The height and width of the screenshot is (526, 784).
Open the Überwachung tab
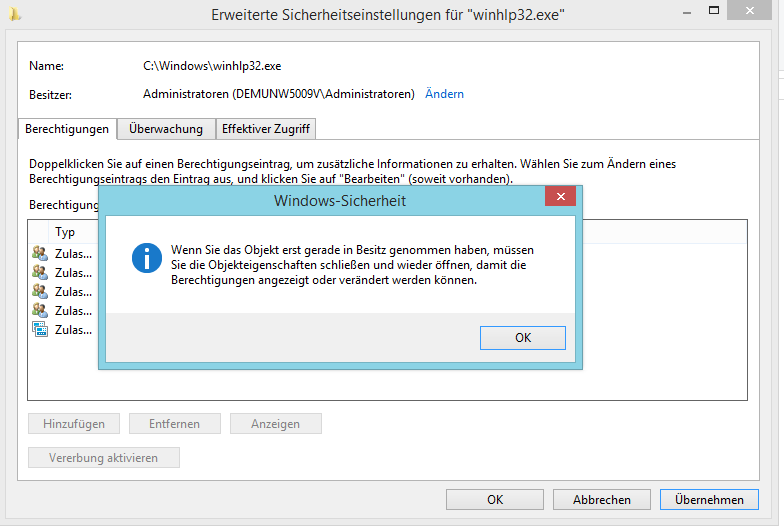click(x=166, y=129)
